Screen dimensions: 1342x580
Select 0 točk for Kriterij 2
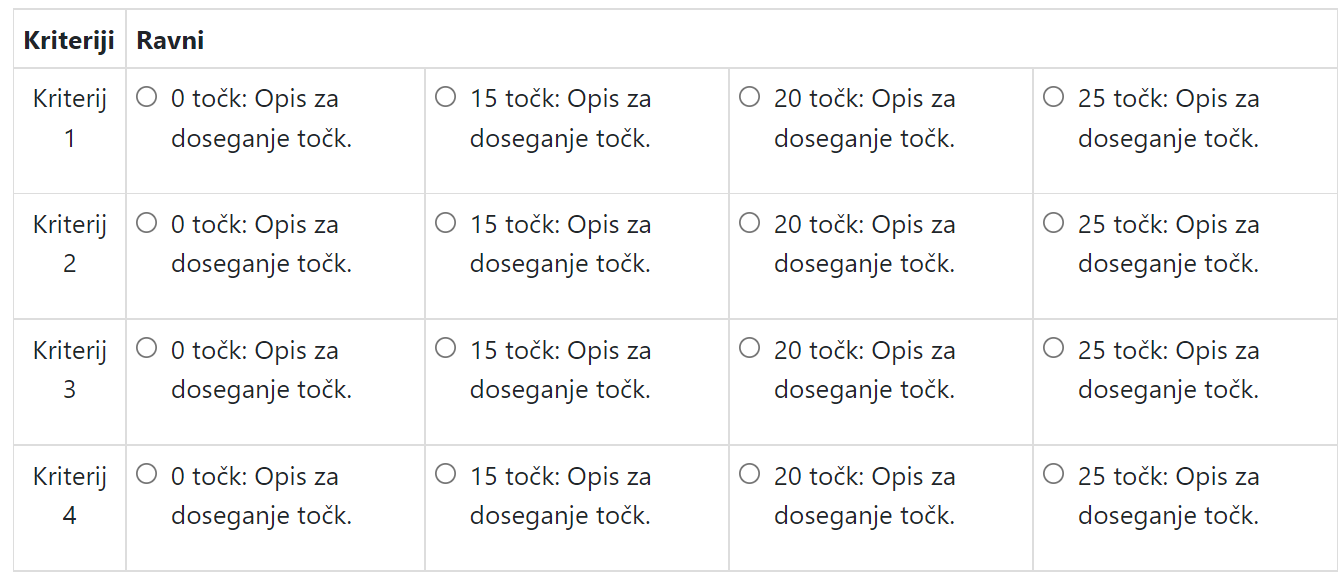pos(147,222)
